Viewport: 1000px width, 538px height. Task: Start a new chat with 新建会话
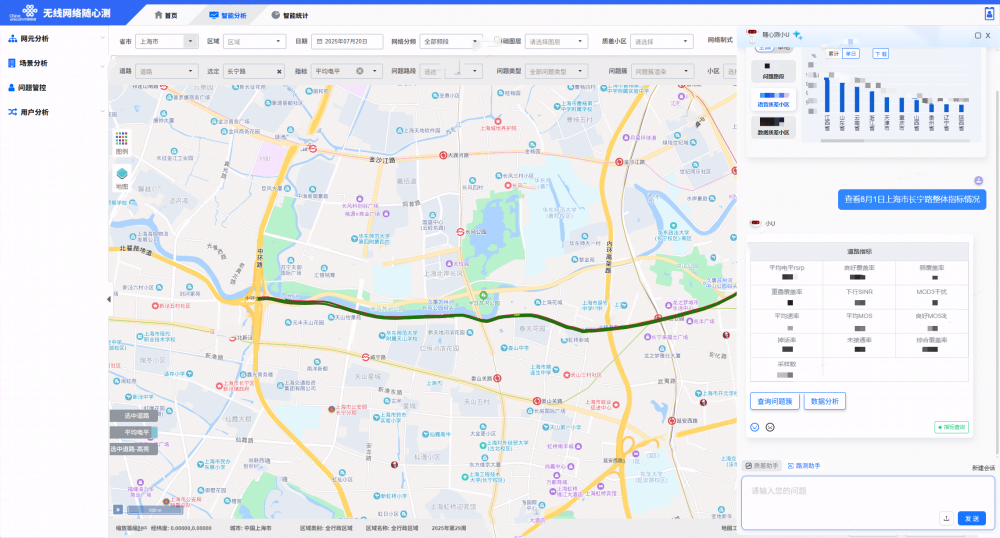pos(983,468)
